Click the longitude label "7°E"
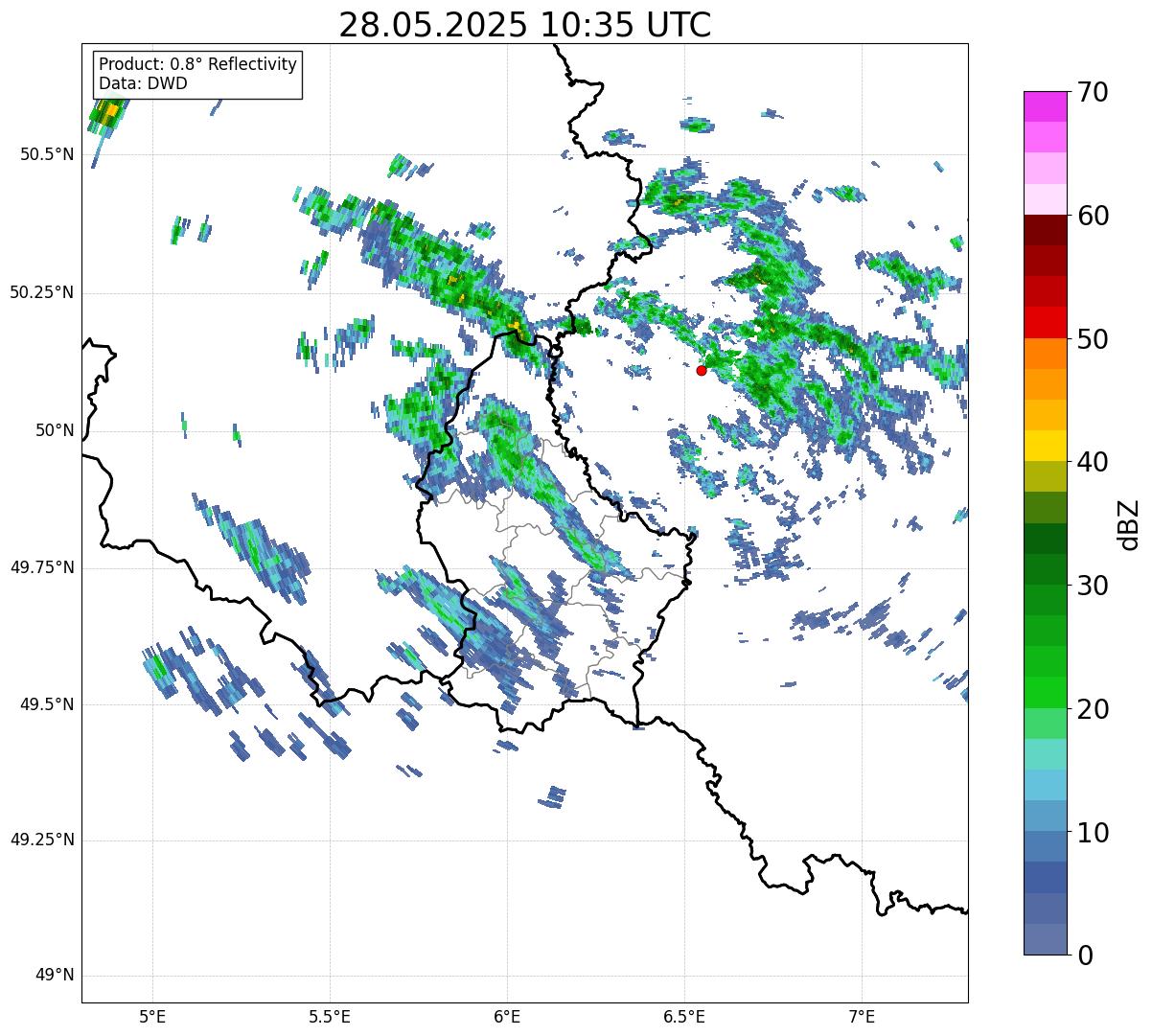This screenshot has height=1036, width=1152. point(862,1016)
